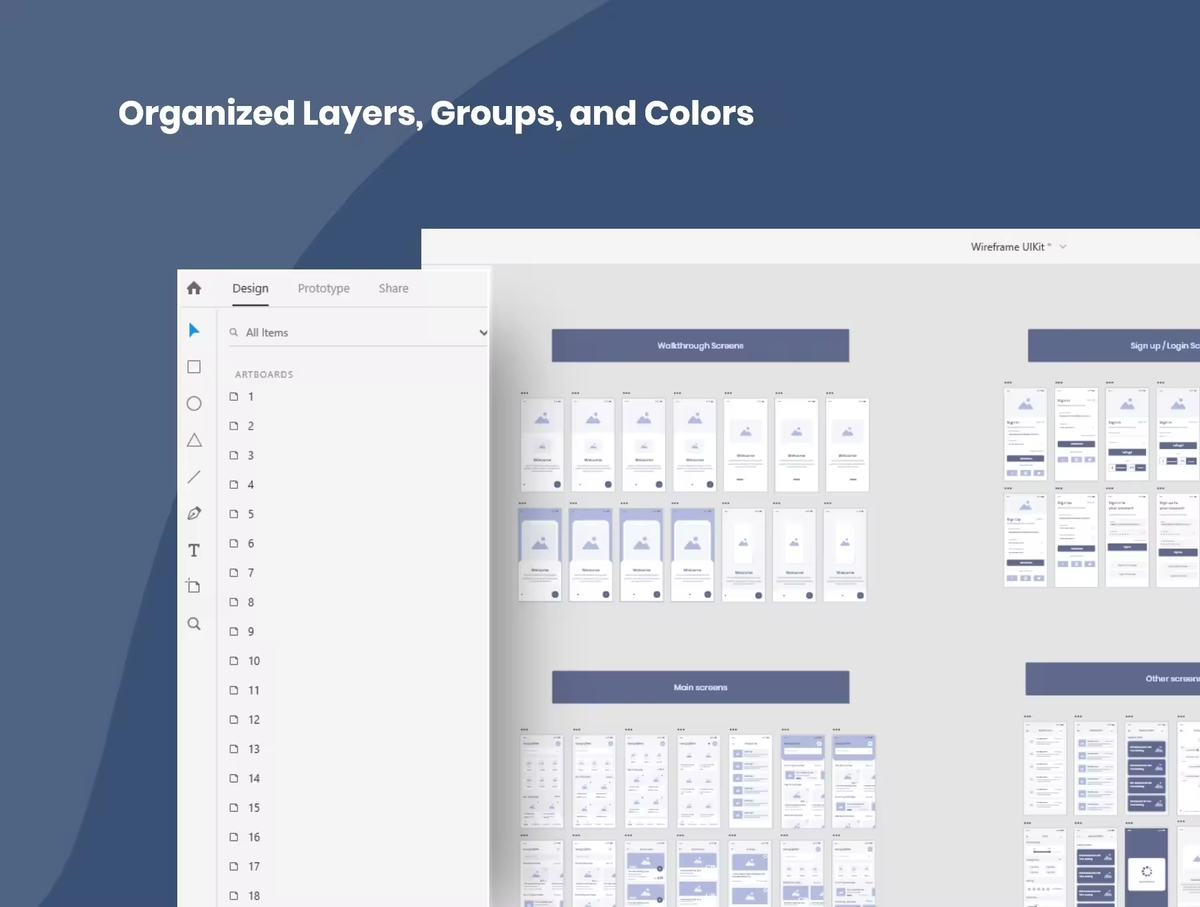Open the Share tab

coord(393,288)
